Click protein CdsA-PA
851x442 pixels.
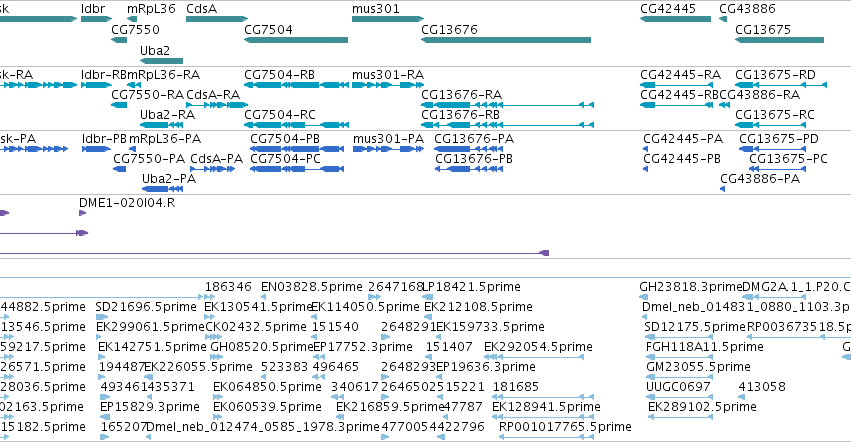pyautogui.click(x=212, y=169)
